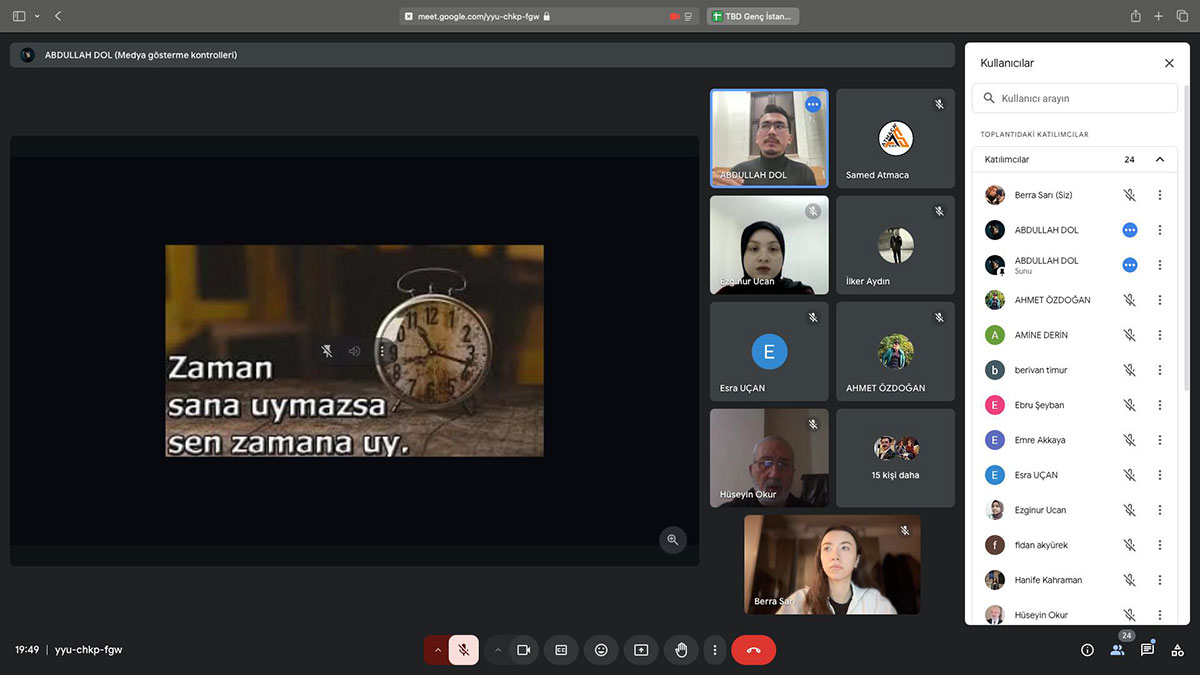The image size is (1200, 675).
Task: Show meeting details info icon
Action: [1087, 650]
